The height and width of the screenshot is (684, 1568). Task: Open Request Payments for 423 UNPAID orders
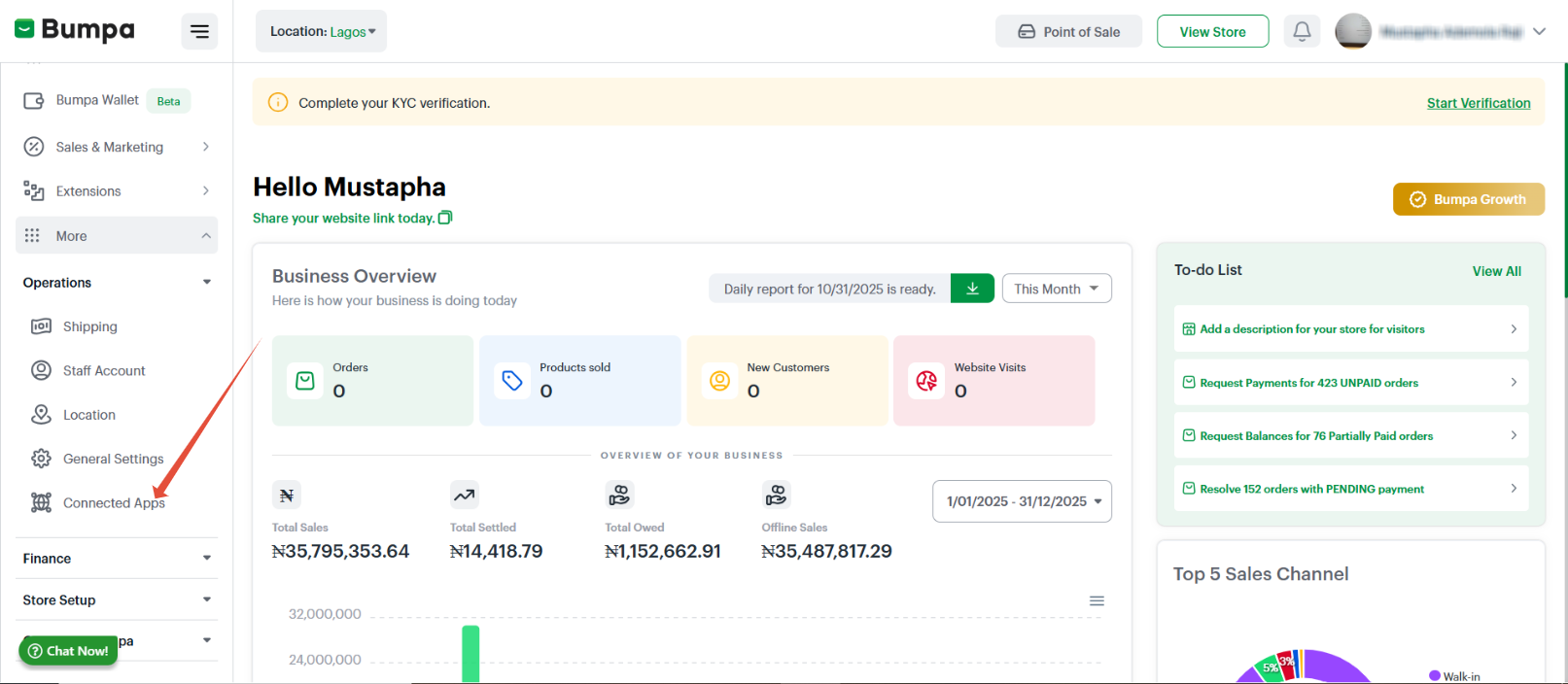click(1351, 383)
